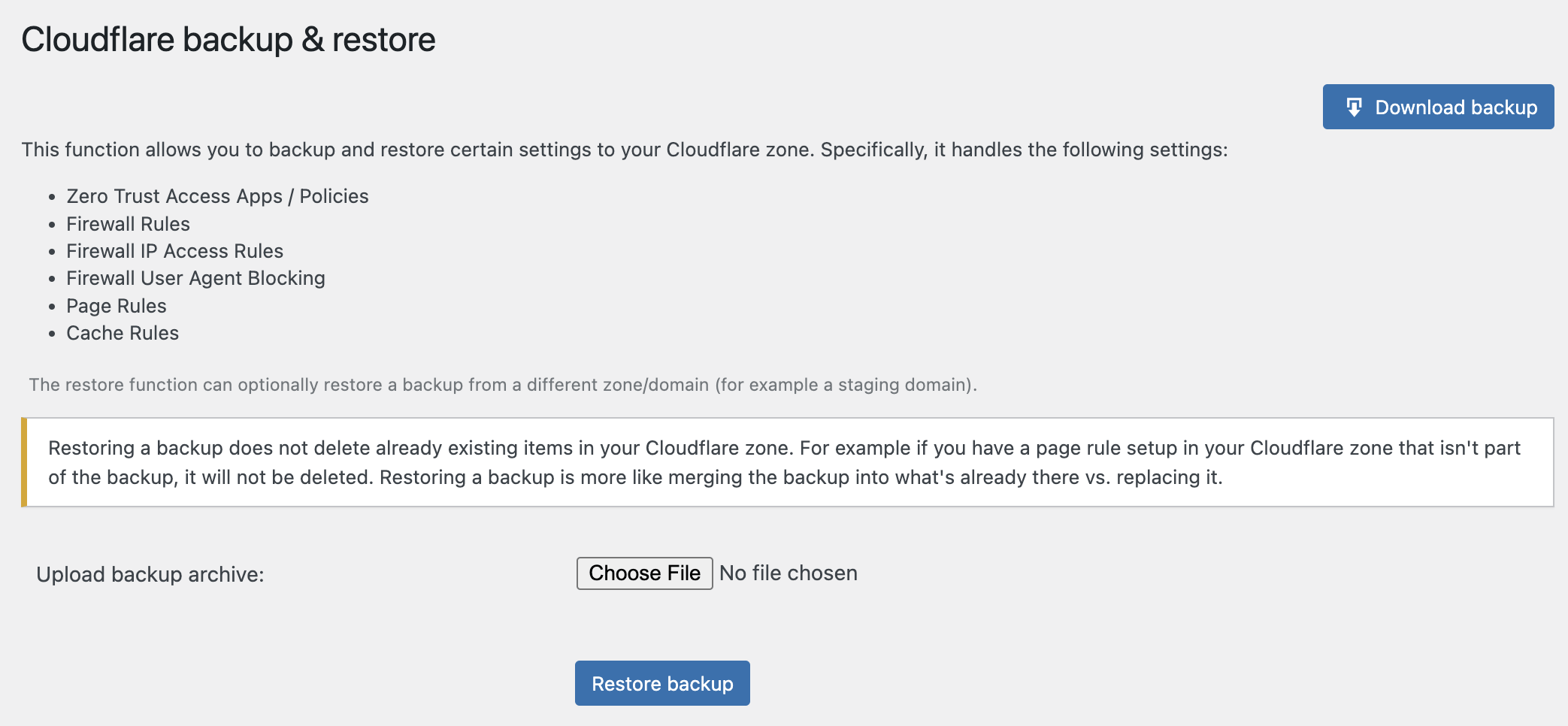Click the intro paragraph about backup settings
The height and width of the screenshot is (726, 1568).
(x=625, y=150)
